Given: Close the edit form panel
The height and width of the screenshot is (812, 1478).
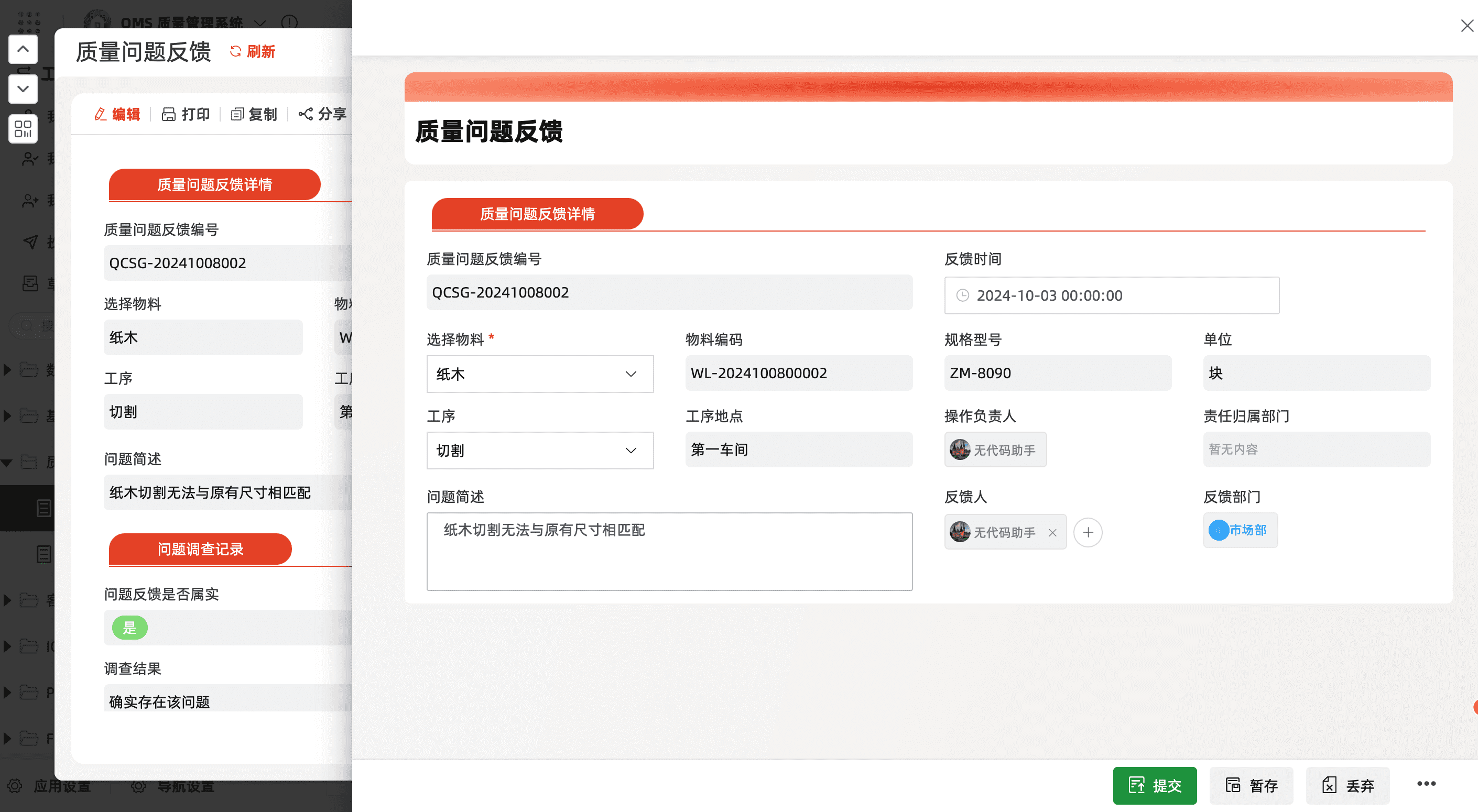Looking at the screenshot, I should point(1466,26).
